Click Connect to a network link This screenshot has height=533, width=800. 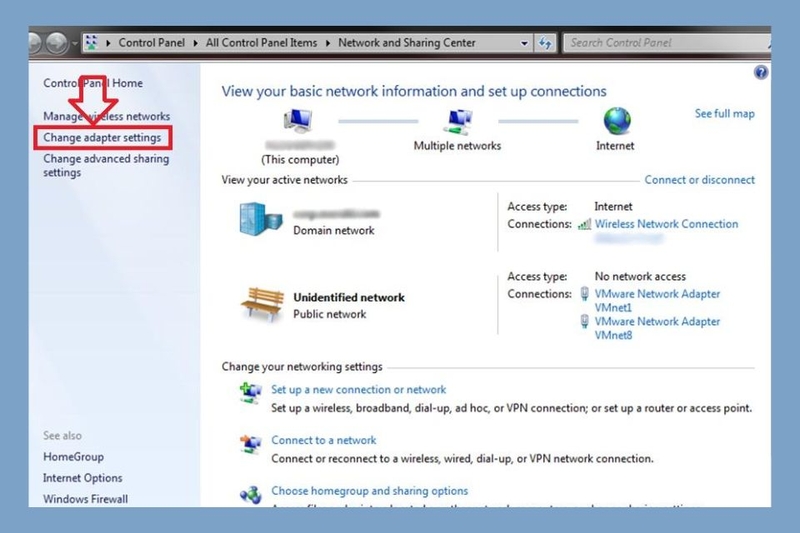pyautogui.click(x=323, y=440)
